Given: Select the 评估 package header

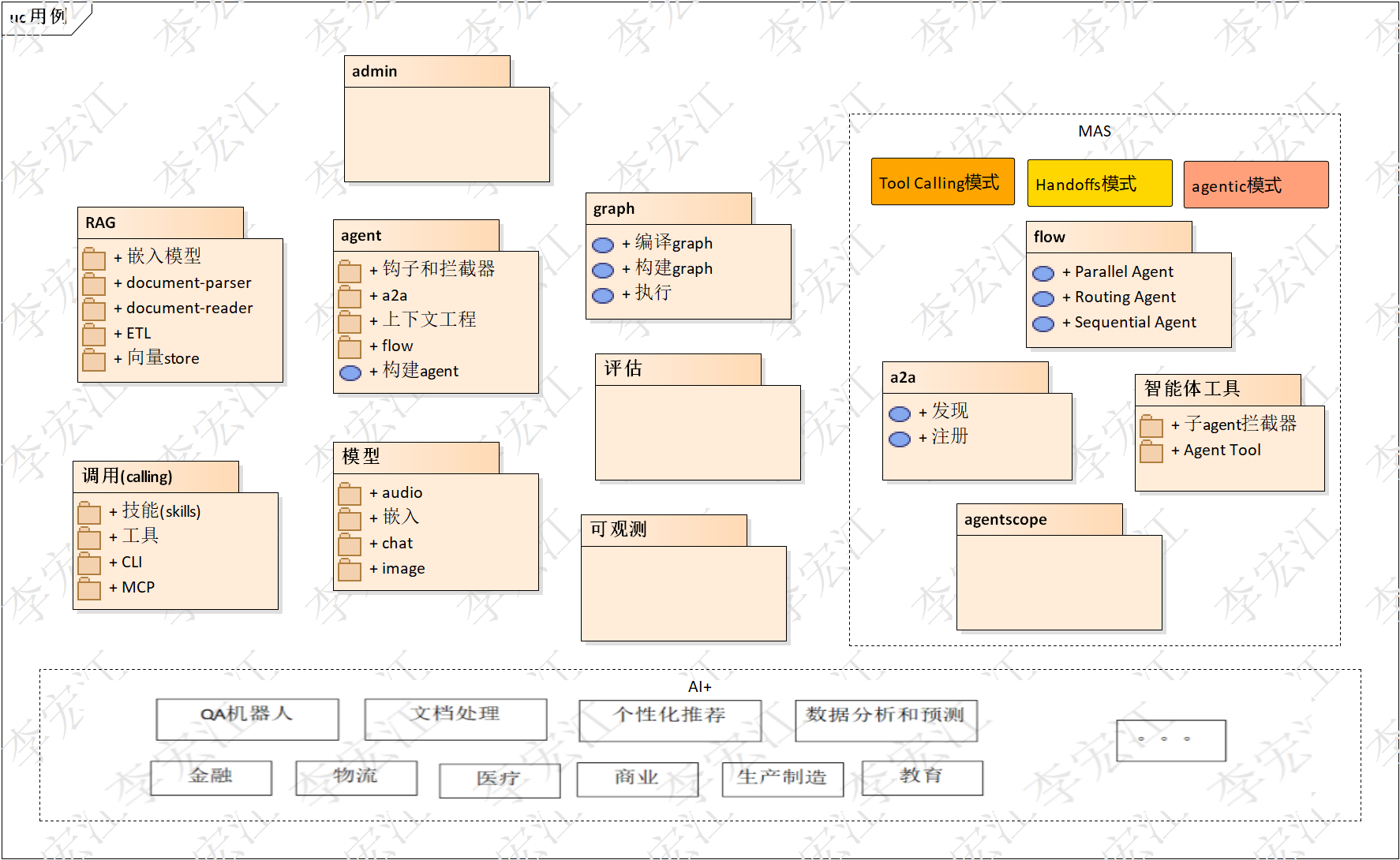Looking at the screenshot, I should tap(678, 369).
